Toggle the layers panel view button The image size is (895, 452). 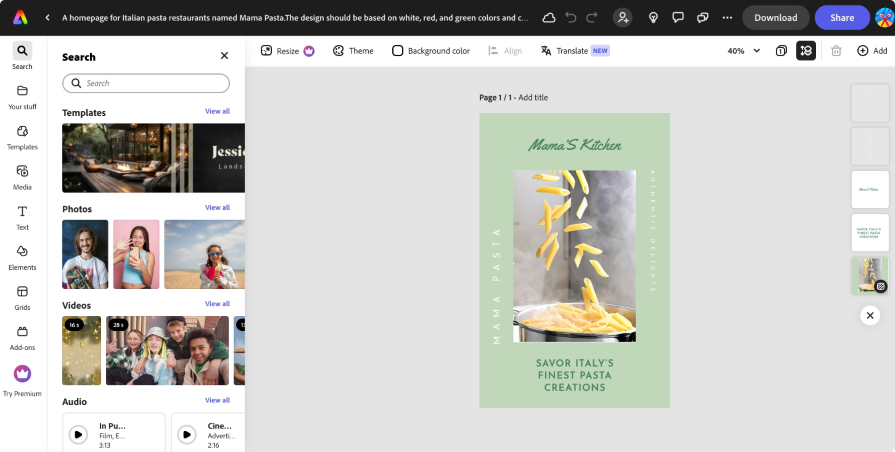pos(806,51)
